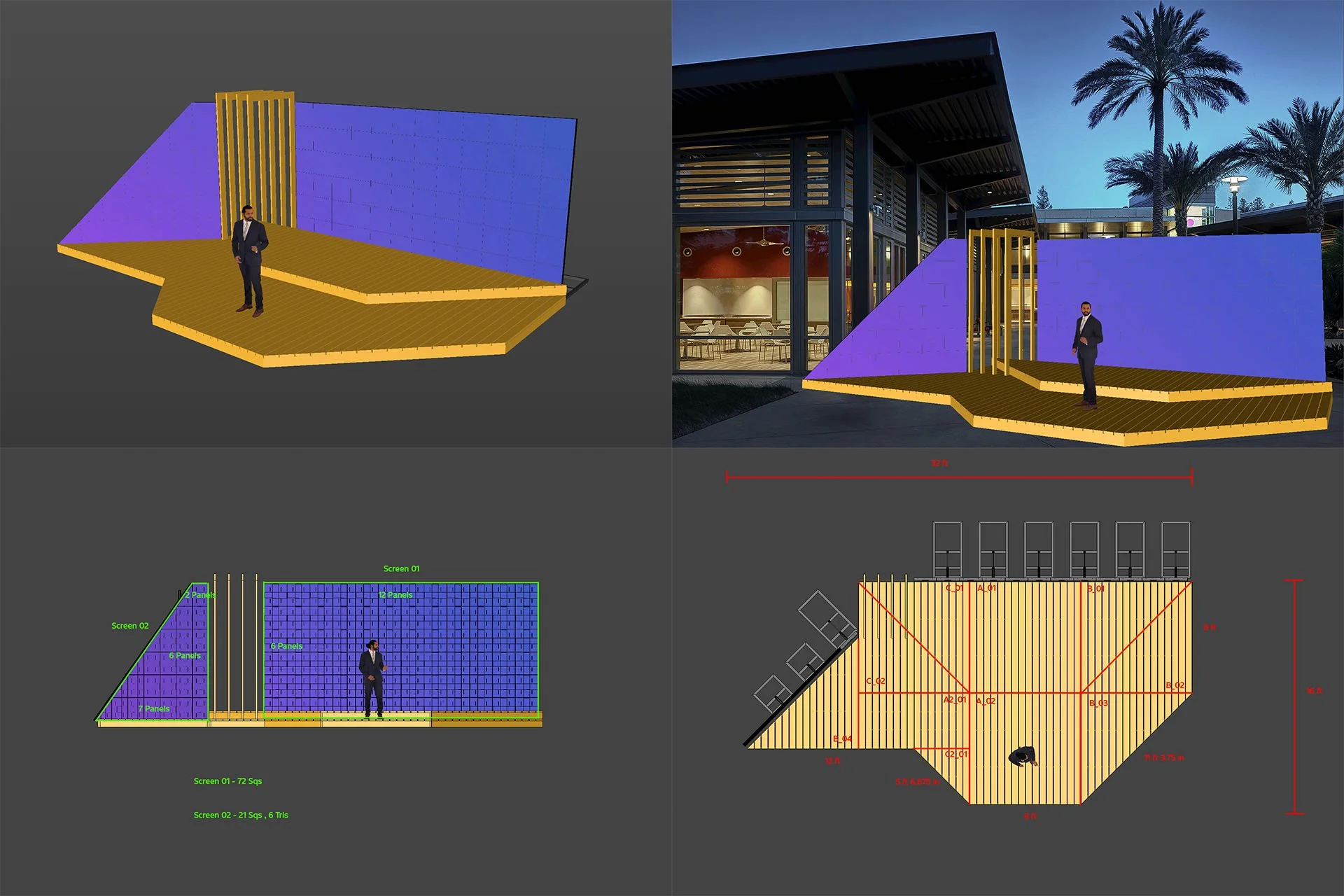This screenshot has height=896, width=1344.
Task: Click the green 'Screen 01' label
Action: pos(401,568)
